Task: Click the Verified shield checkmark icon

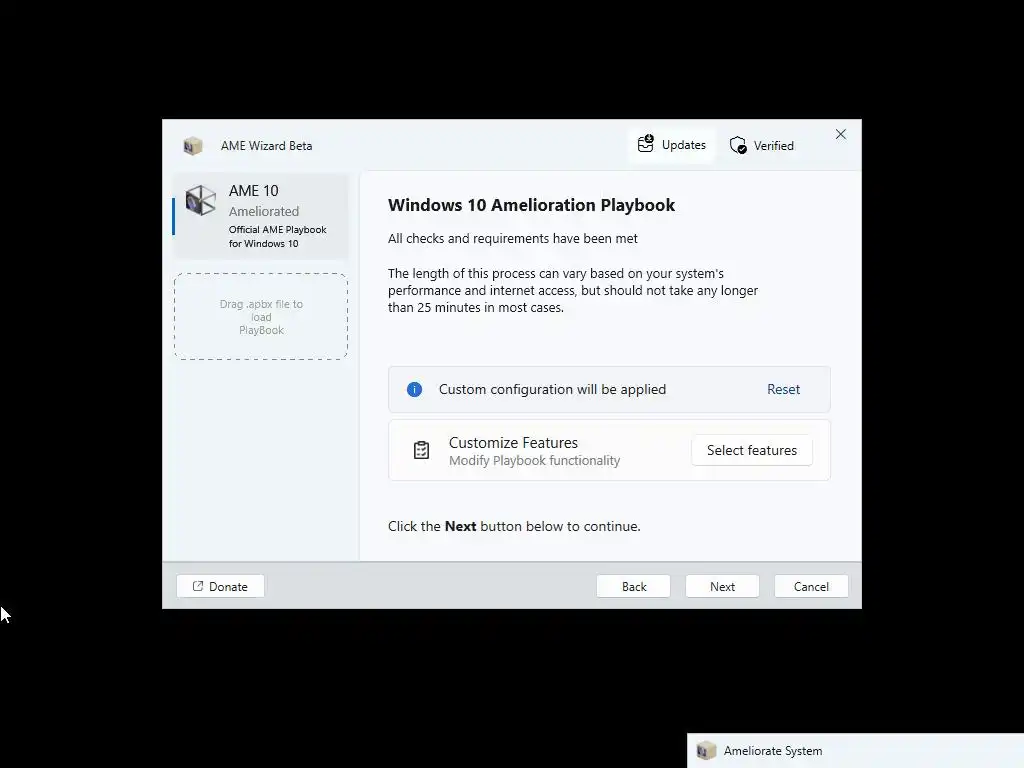Action: (x=738, y=145)
